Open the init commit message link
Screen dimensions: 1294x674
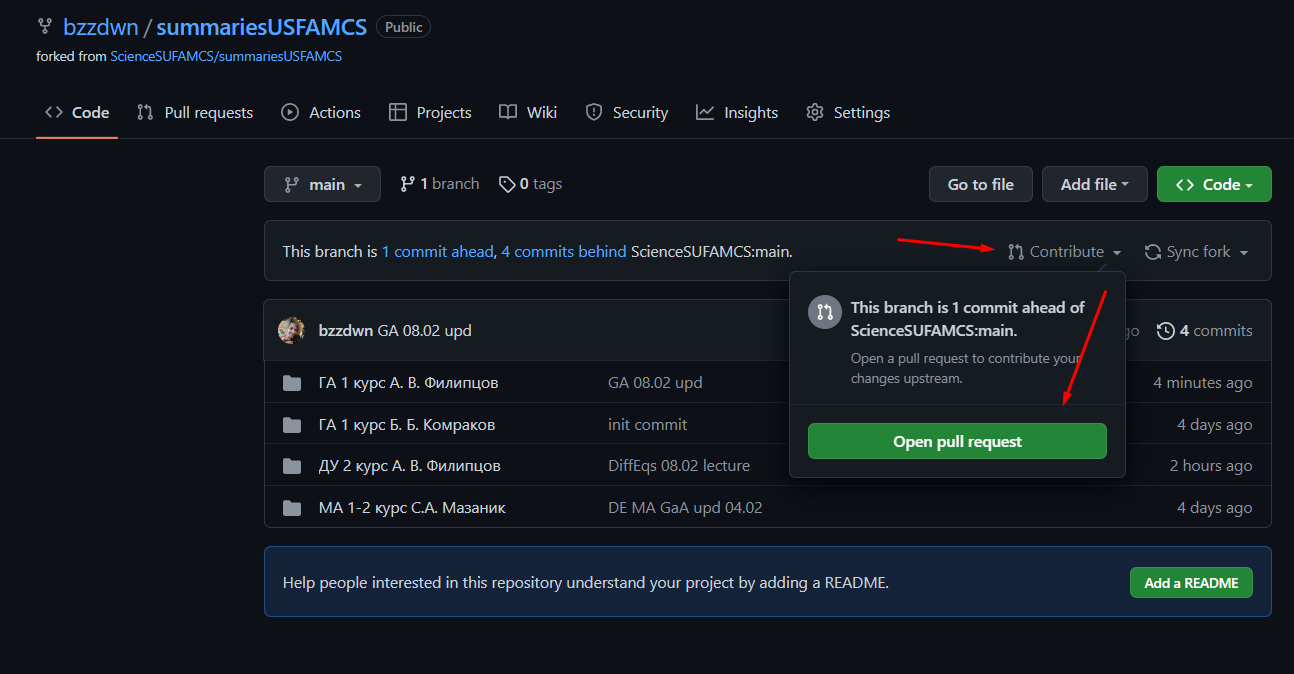(x=647, y=425)
